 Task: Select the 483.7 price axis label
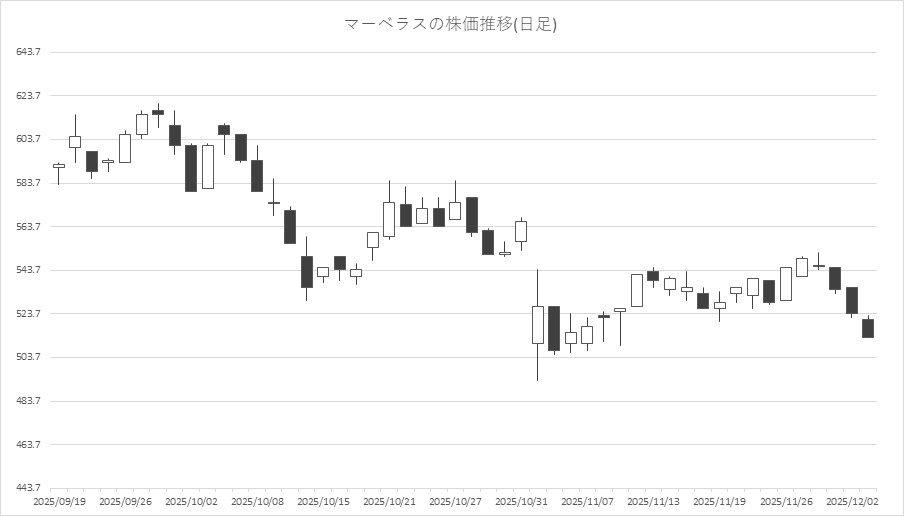[29, 401]
